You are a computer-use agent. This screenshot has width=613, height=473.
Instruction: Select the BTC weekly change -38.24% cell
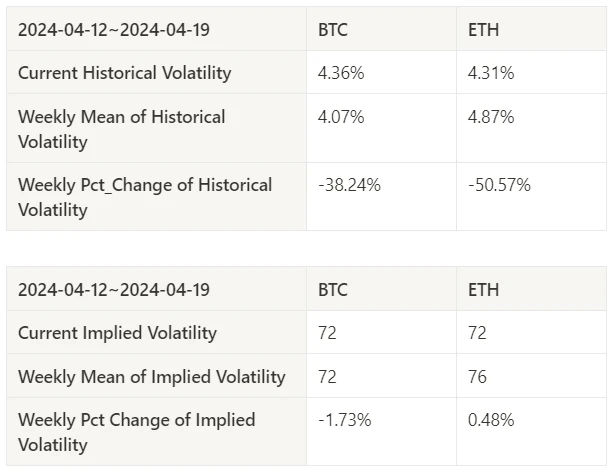tap(349, 185)
